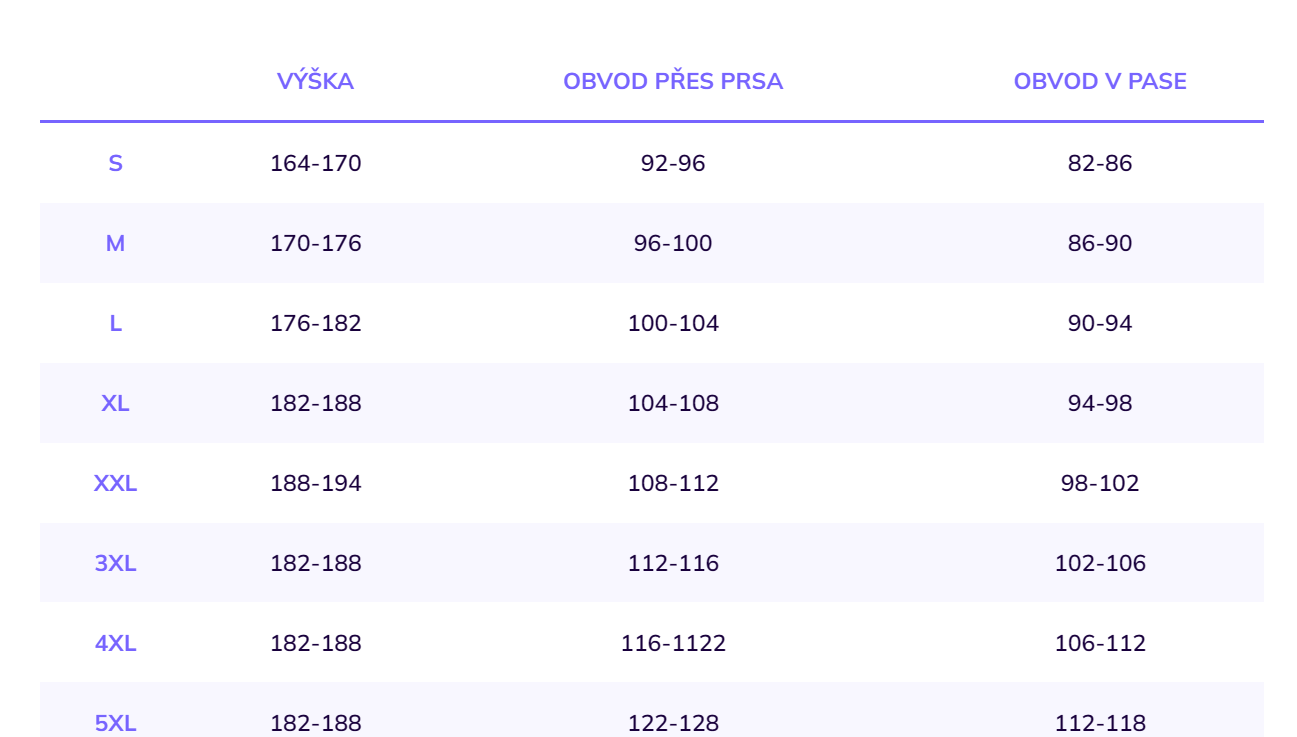Select the 5XL size row label
This screenshot has height=737, width=1297.
pyautogui.click(x=115, y=723)
